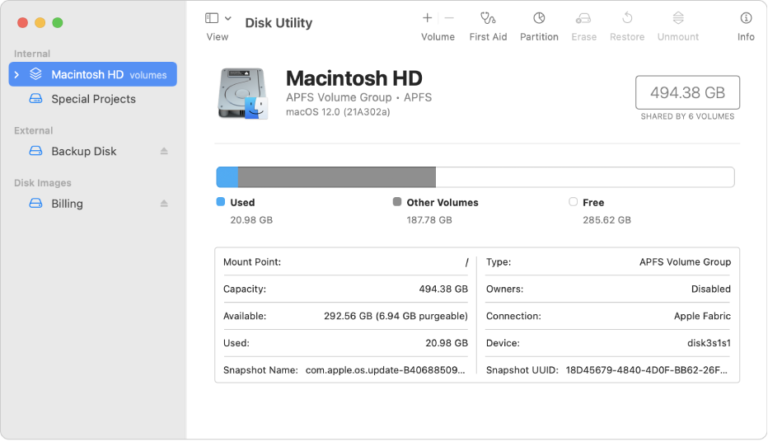
Task: Click the gray Other Volumes legend swatch
Action: click(x=397, y=202)
